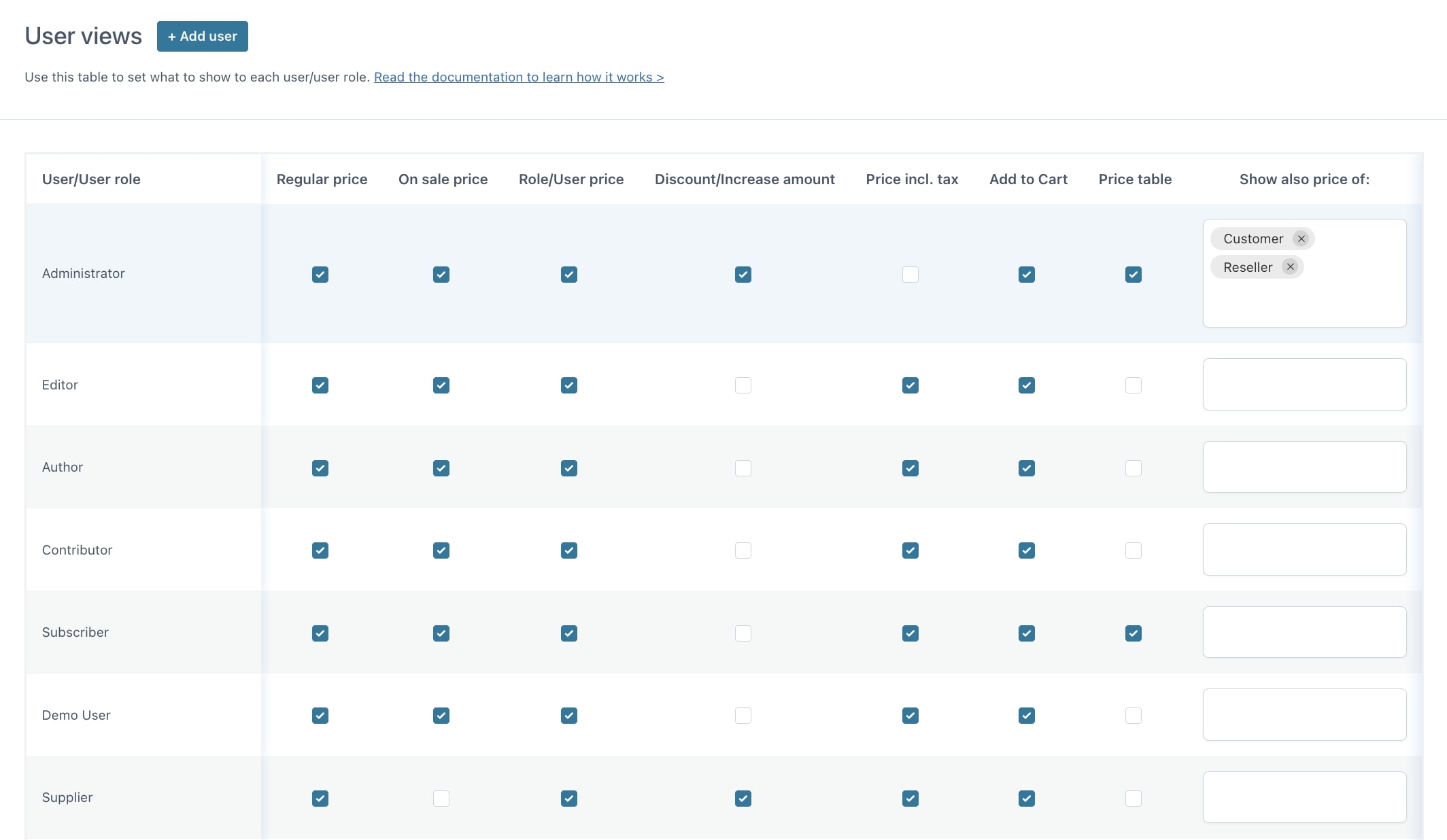Viewport: 1447px width, 840px height.
Task: Open Show also price field for Subscriber
Action: [x=1304, y=632]
